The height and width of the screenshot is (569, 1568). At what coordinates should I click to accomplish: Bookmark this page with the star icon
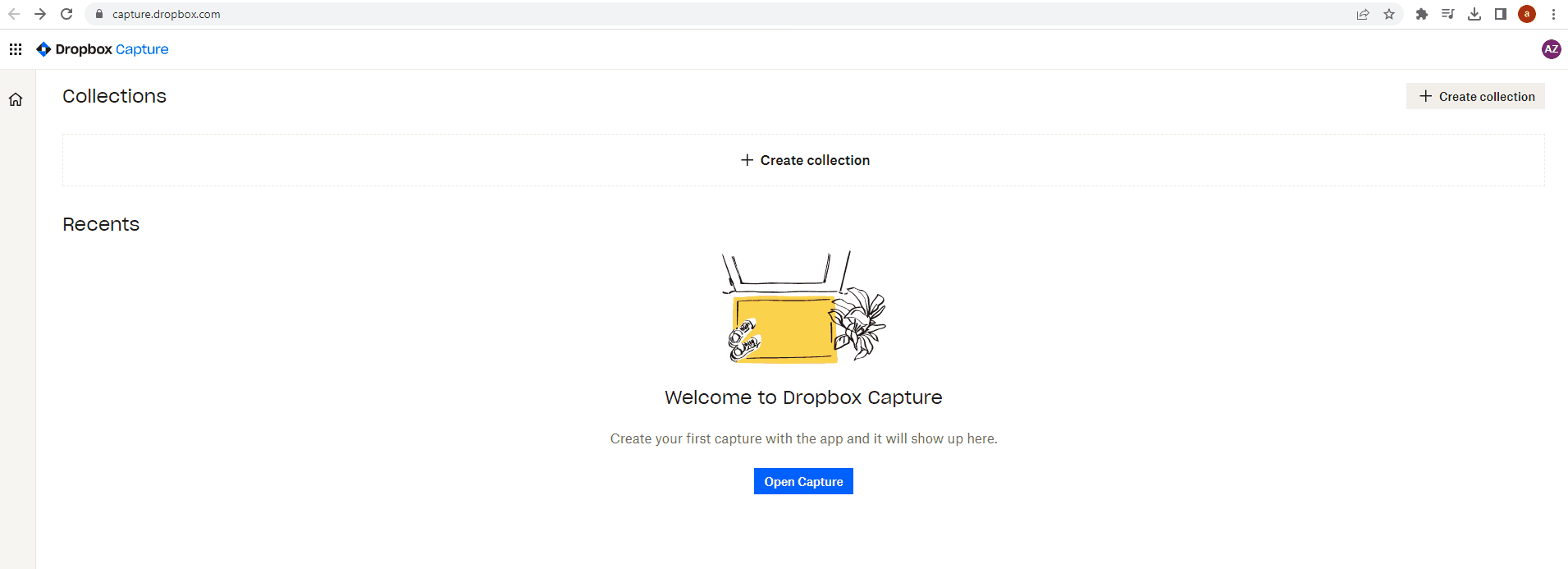(1389, 14)
